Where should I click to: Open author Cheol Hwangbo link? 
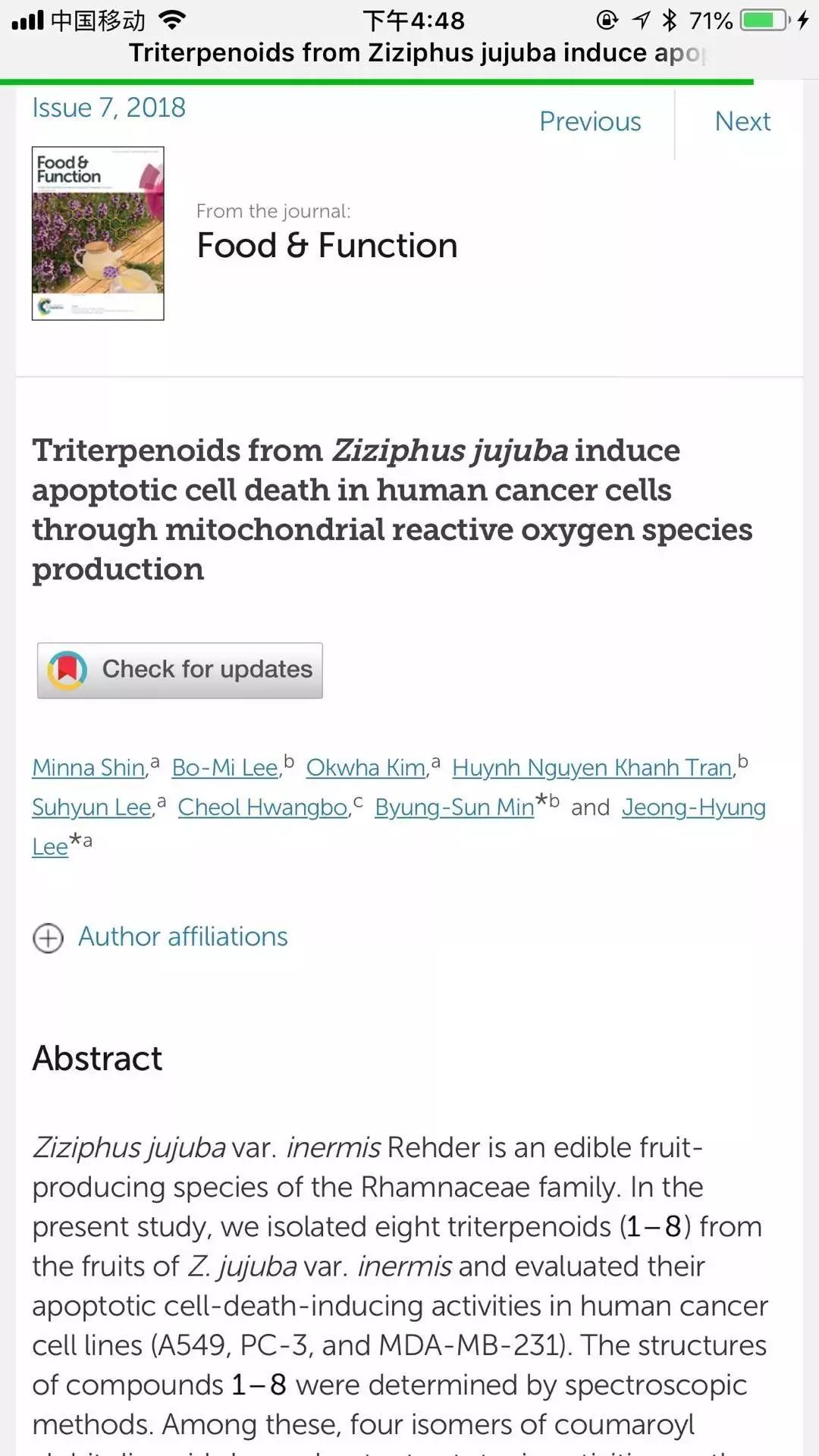coord(262,807)
